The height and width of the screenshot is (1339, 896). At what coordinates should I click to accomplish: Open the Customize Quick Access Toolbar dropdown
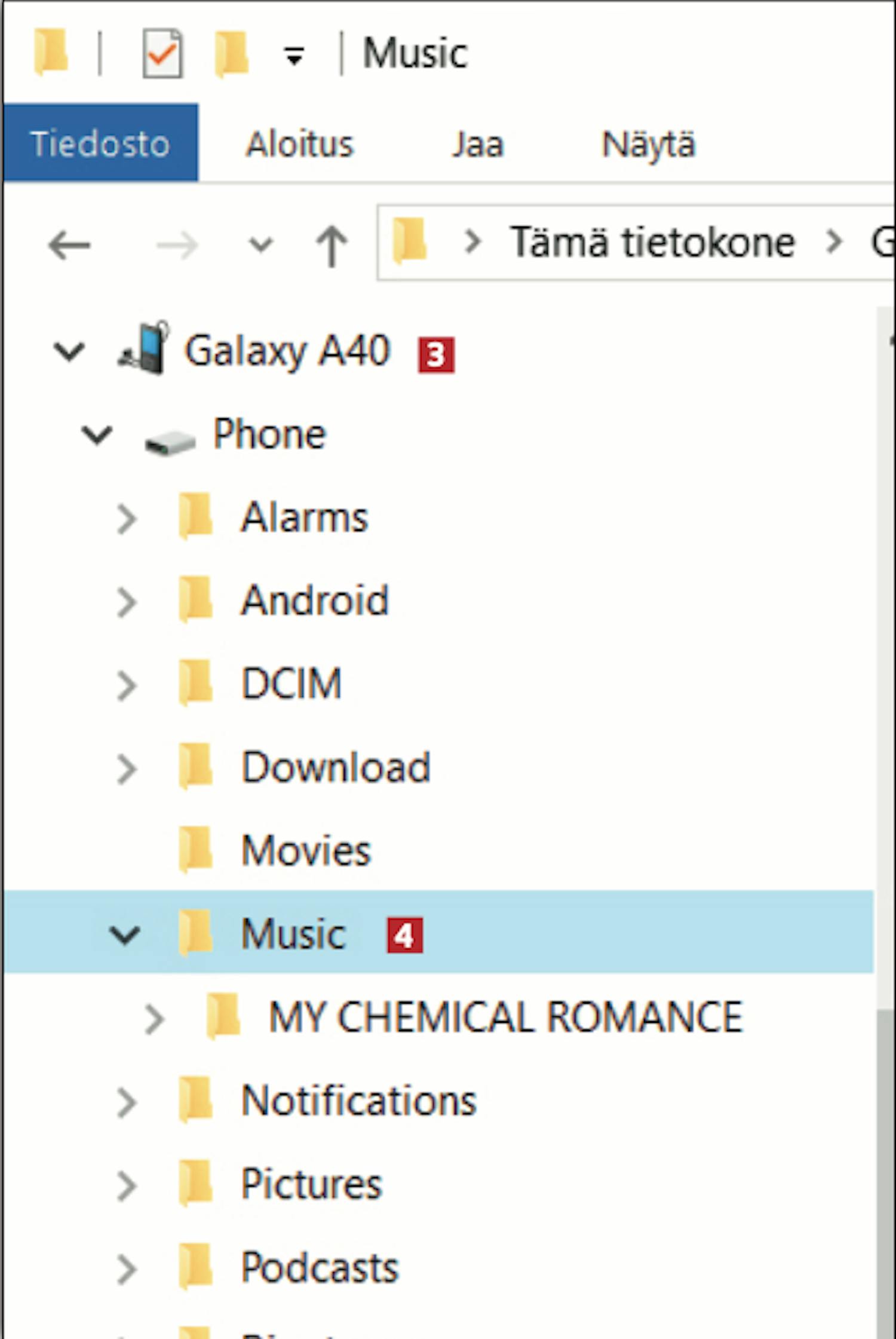294,56
